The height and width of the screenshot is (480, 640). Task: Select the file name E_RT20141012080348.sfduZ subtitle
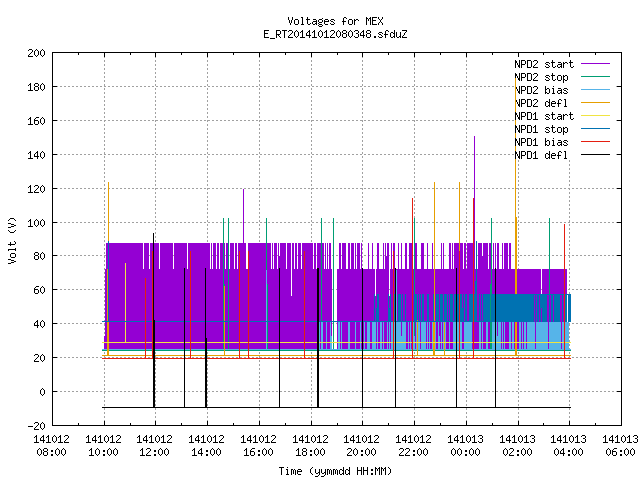pos(335,34)
